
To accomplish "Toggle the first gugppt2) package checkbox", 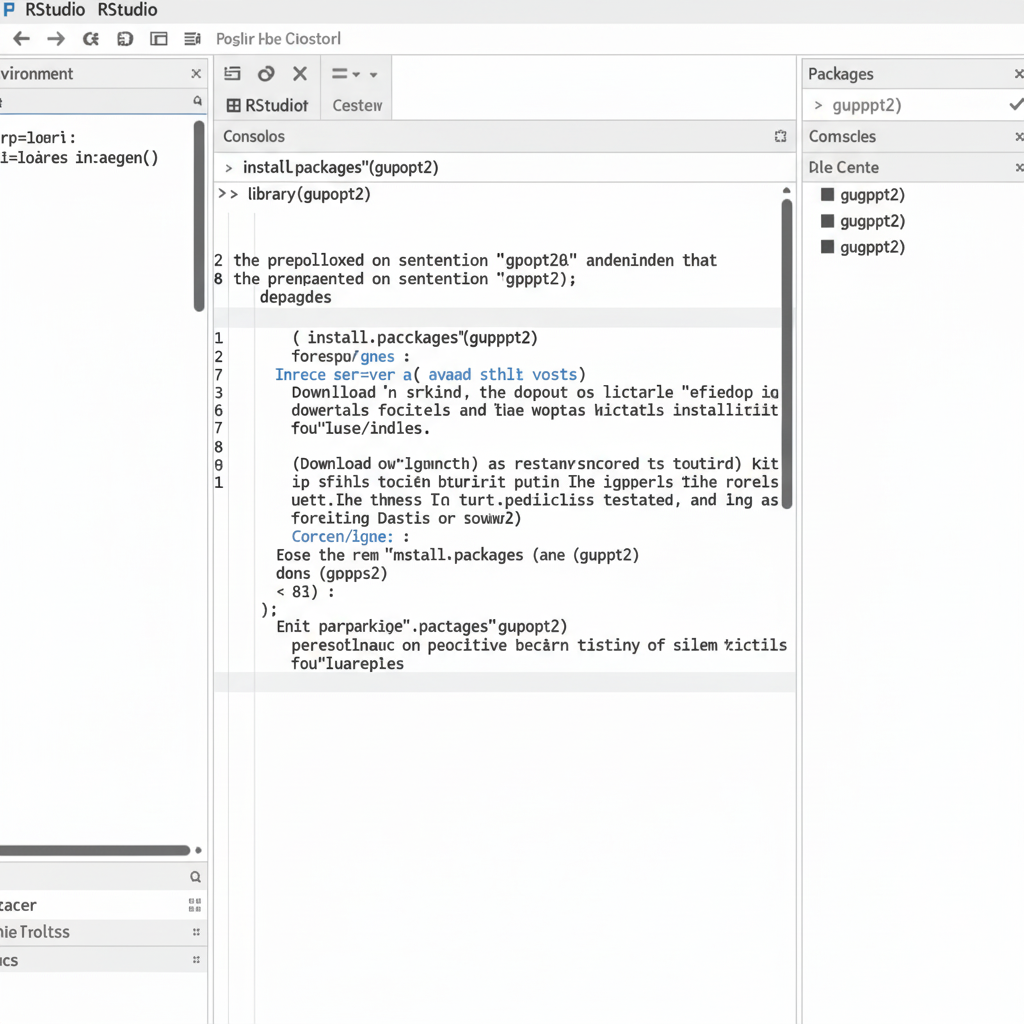I will [827, 195].
